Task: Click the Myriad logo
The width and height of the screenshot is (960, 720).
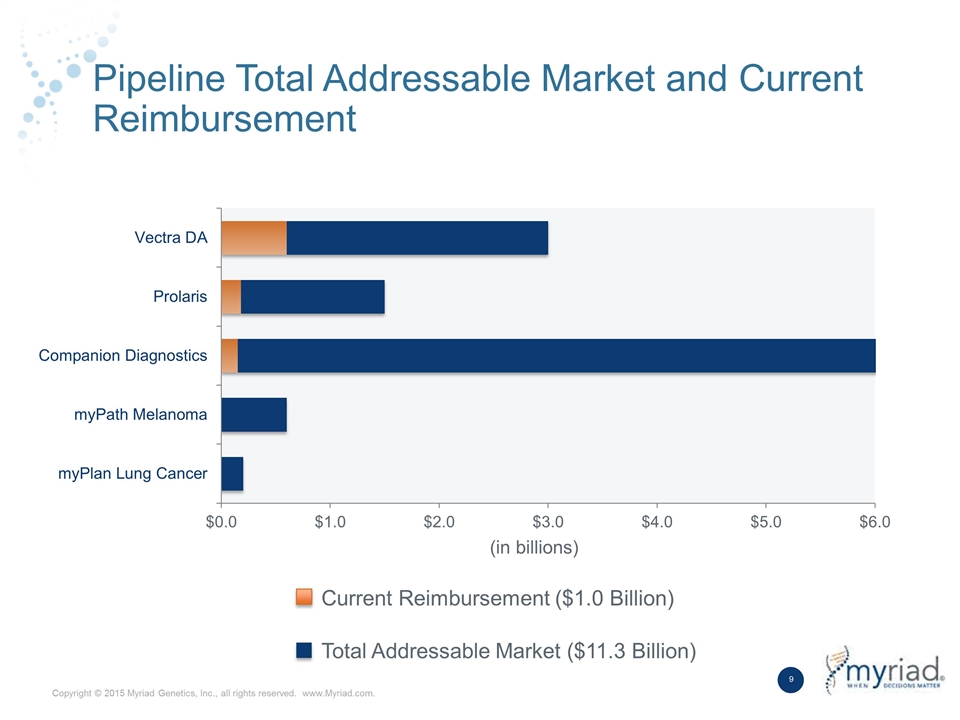Action: point(884,670)
